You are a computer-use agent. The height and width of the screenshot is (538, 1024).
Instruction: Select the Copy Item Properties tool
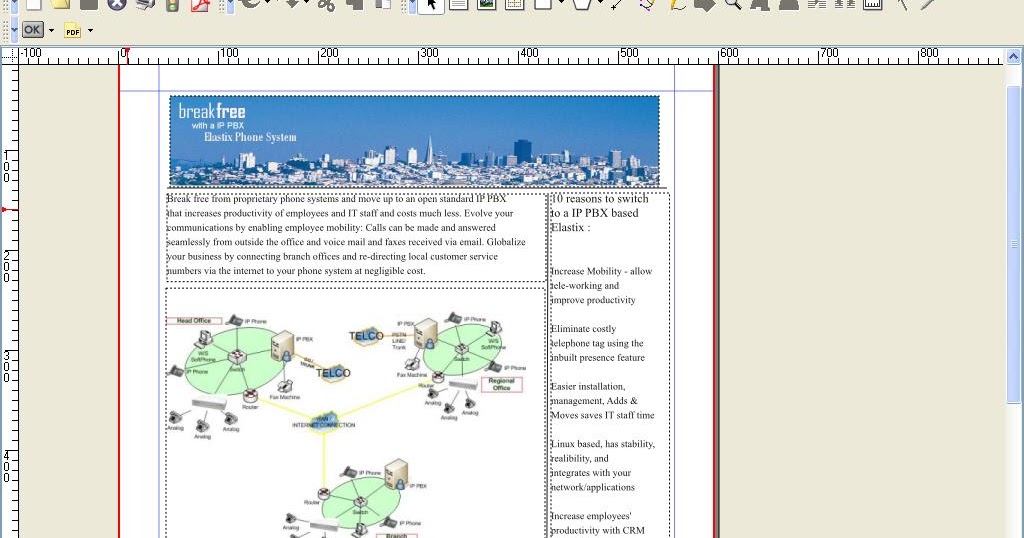pos(902,4)
